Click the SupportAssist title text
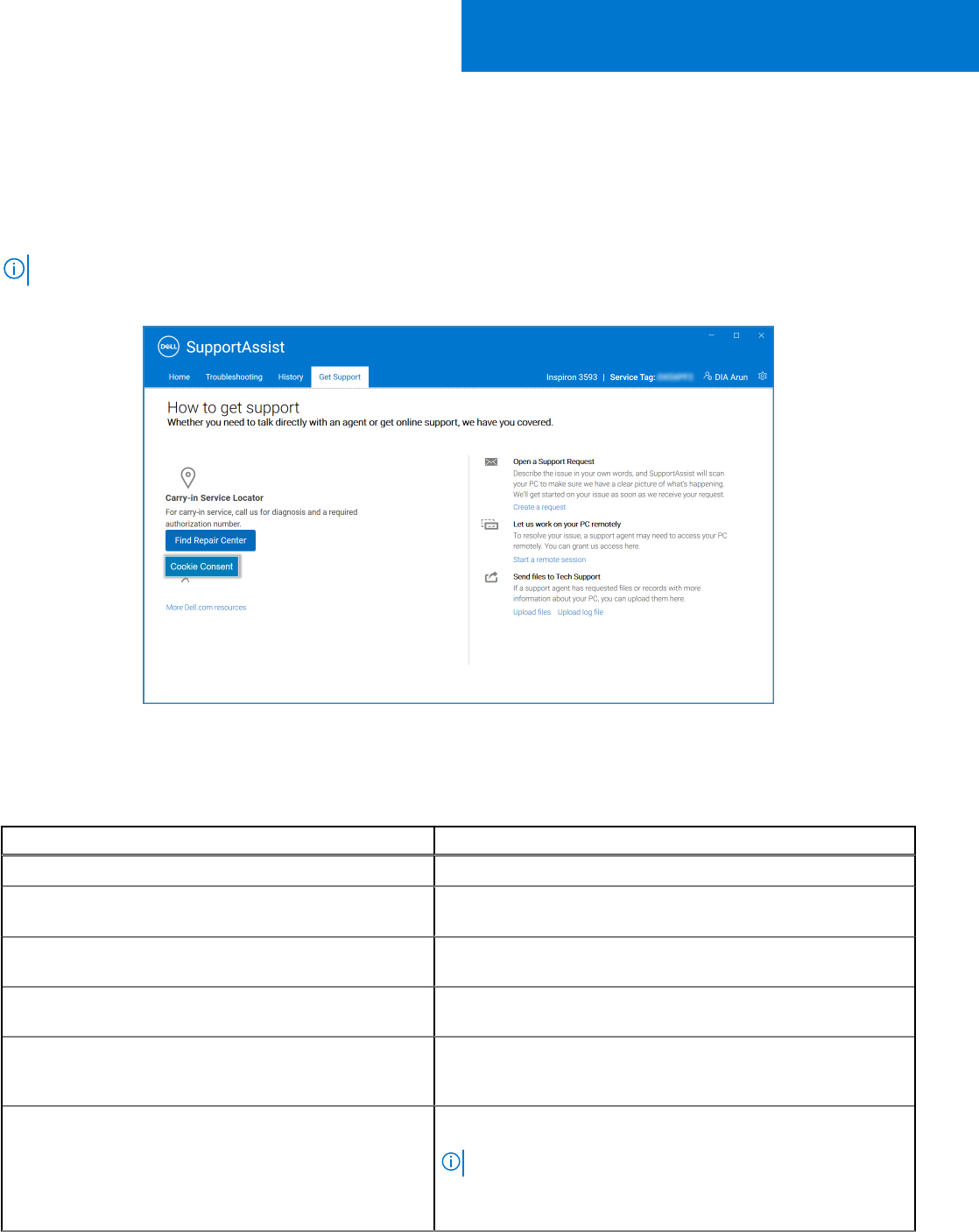This screenshot has height=1232, width=979. coord(236,347)
